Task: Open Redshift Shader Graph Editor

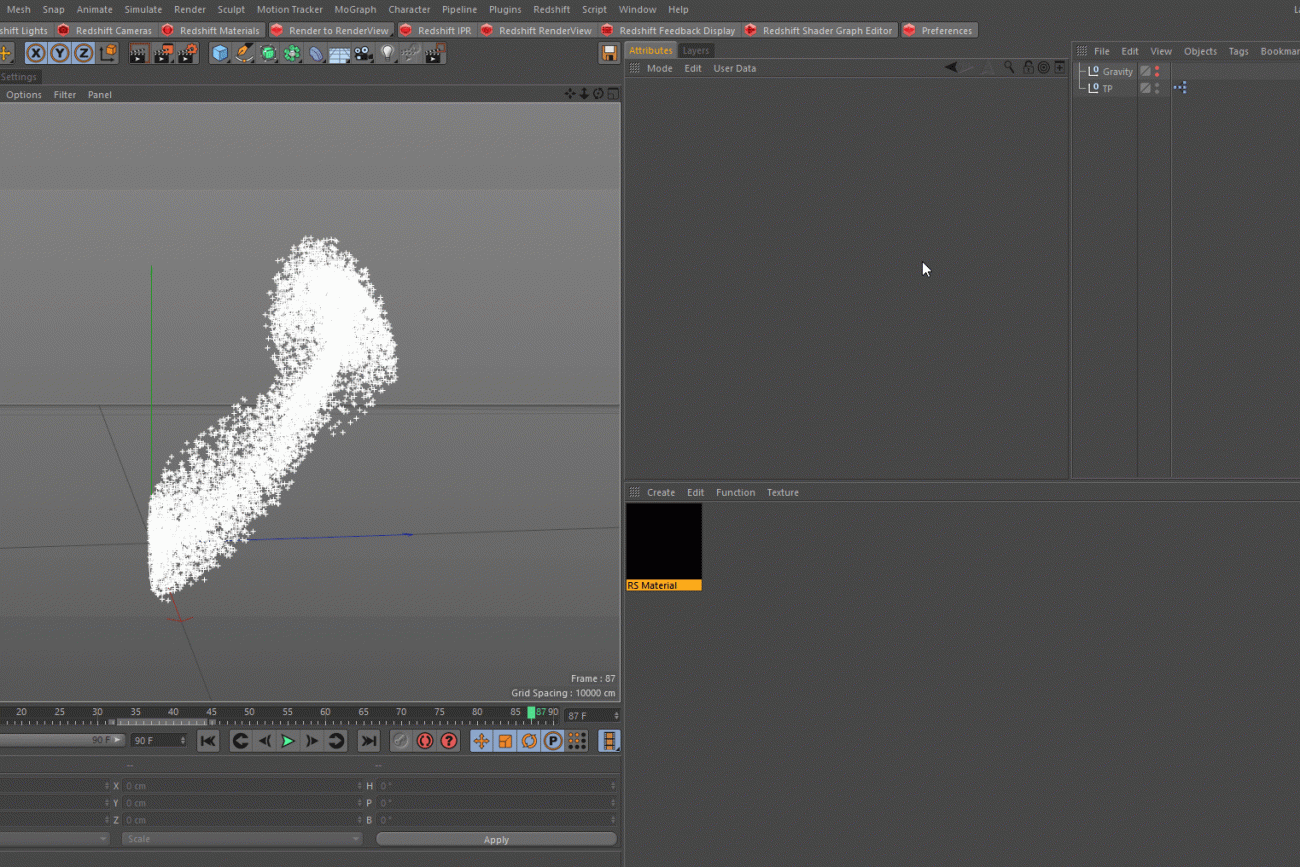Action: click(826, 30)
